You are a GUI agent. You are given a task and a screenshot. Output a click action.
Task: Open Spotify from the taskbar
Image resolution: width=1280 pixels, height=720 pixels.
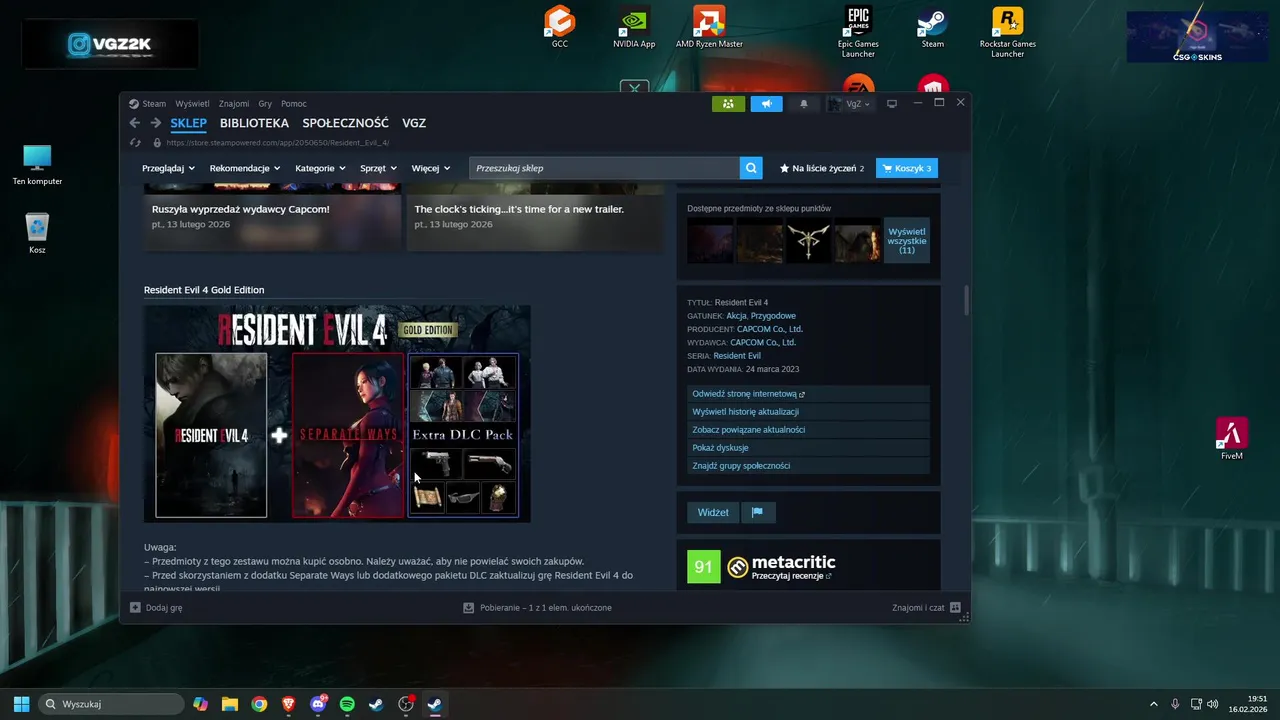click(347, 704)
